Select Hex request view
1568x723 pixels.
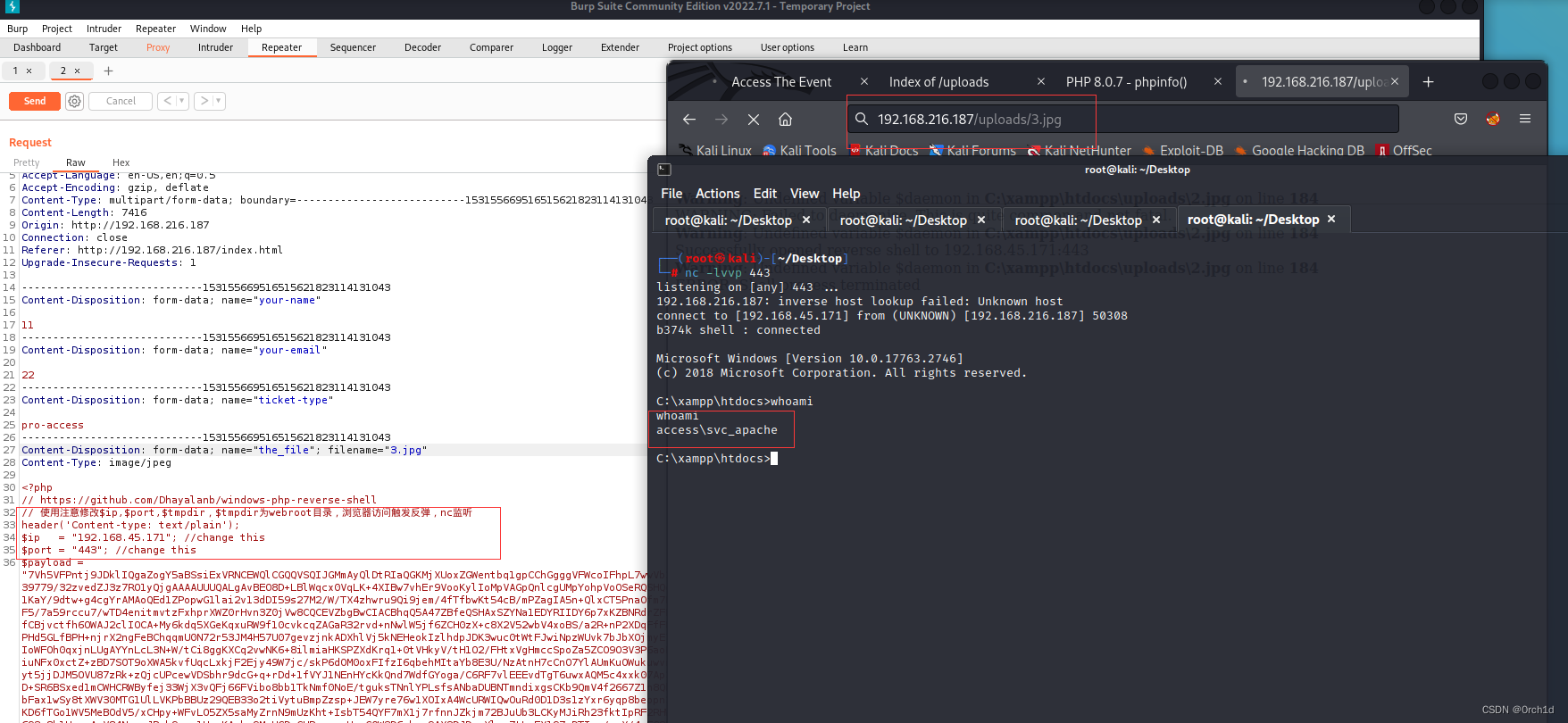coord(121,162)
